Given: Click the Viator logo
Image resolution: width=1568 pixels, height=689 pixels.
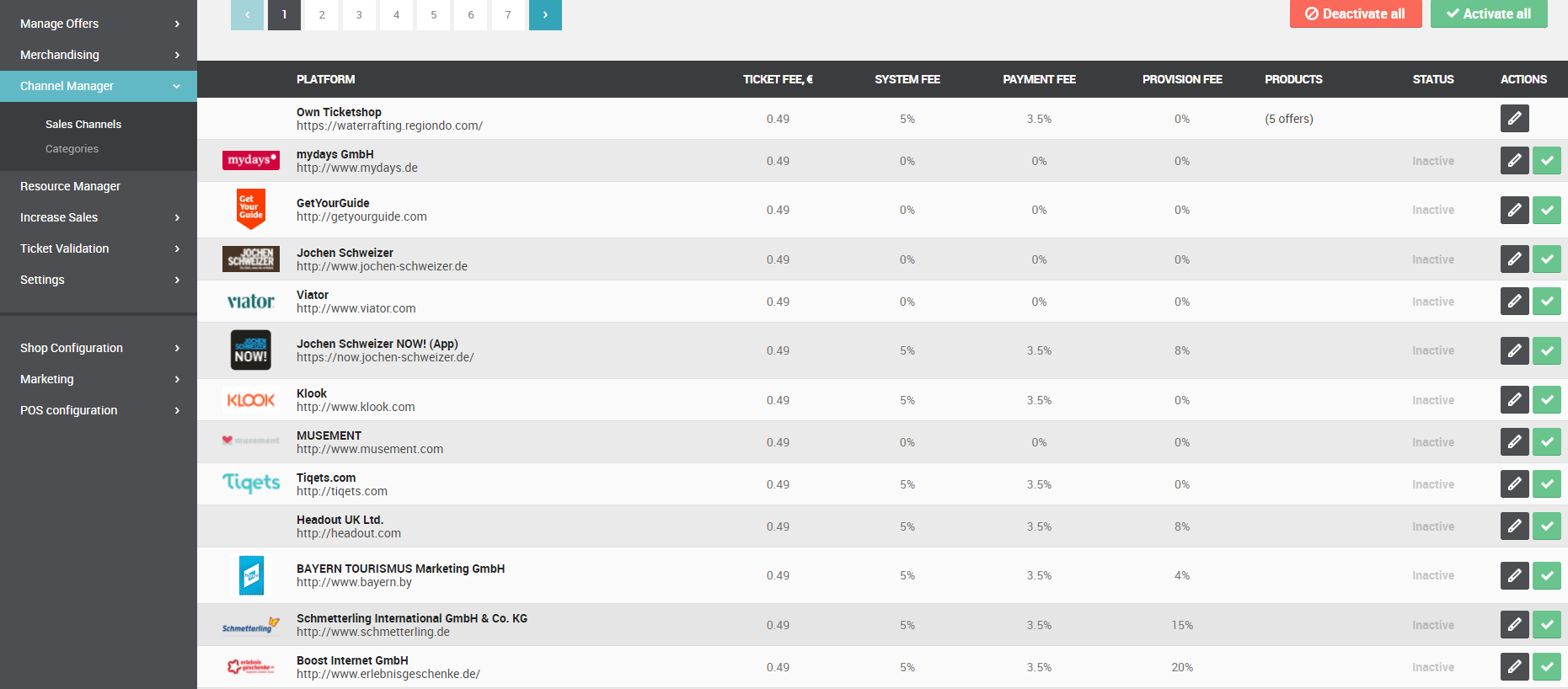Looking at the screenshot, I should coord(251,302).
